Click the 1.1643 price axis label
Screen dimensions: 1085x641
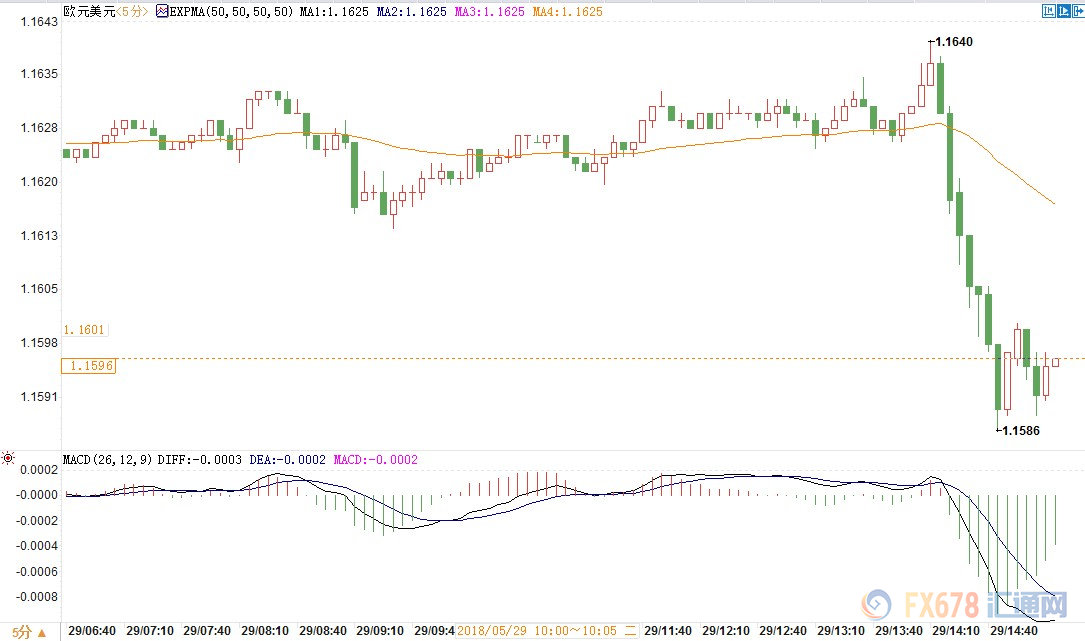[x=39, y=21]
